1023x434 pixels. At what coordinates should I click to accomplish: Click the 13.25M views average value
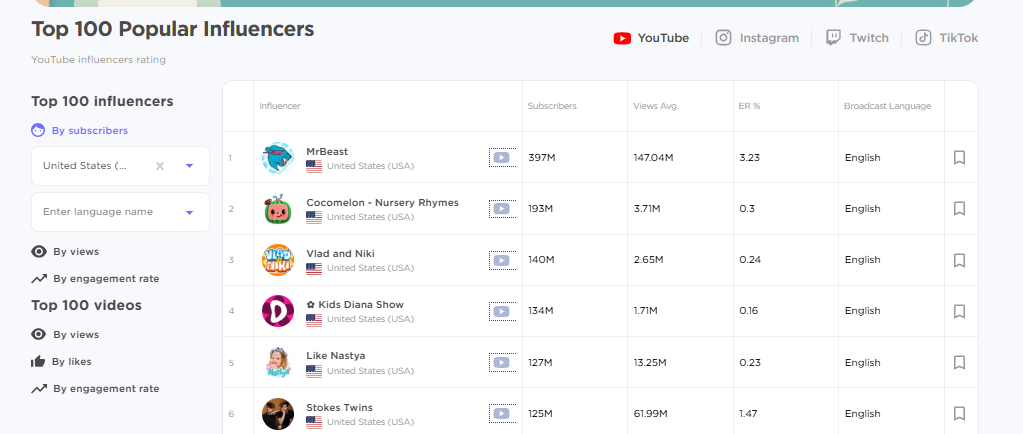[650, 362]
